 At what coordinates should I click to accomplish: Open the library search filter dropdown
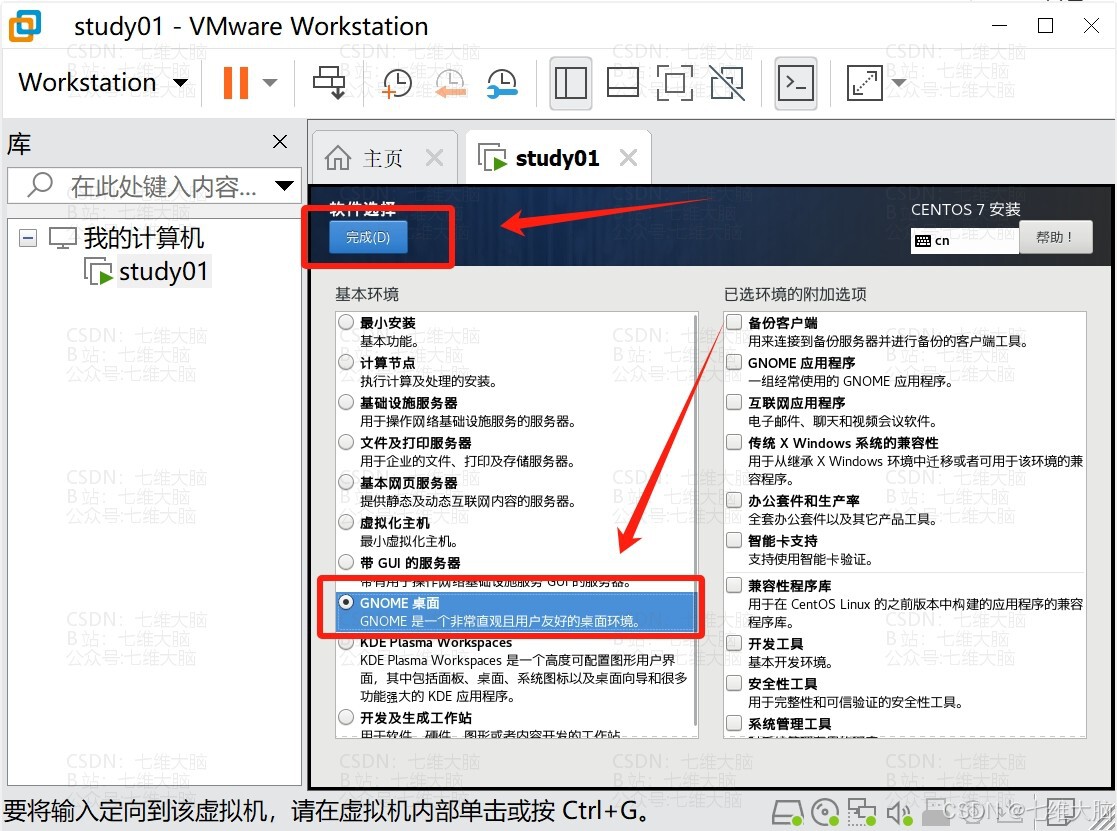284,186
